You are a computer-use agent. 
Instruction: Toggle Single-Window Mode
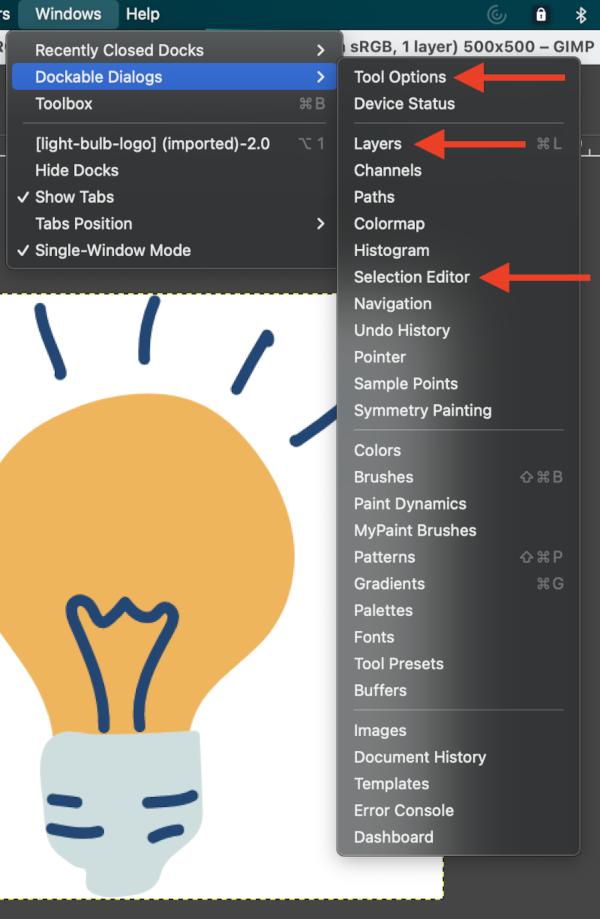pos(112,250)
